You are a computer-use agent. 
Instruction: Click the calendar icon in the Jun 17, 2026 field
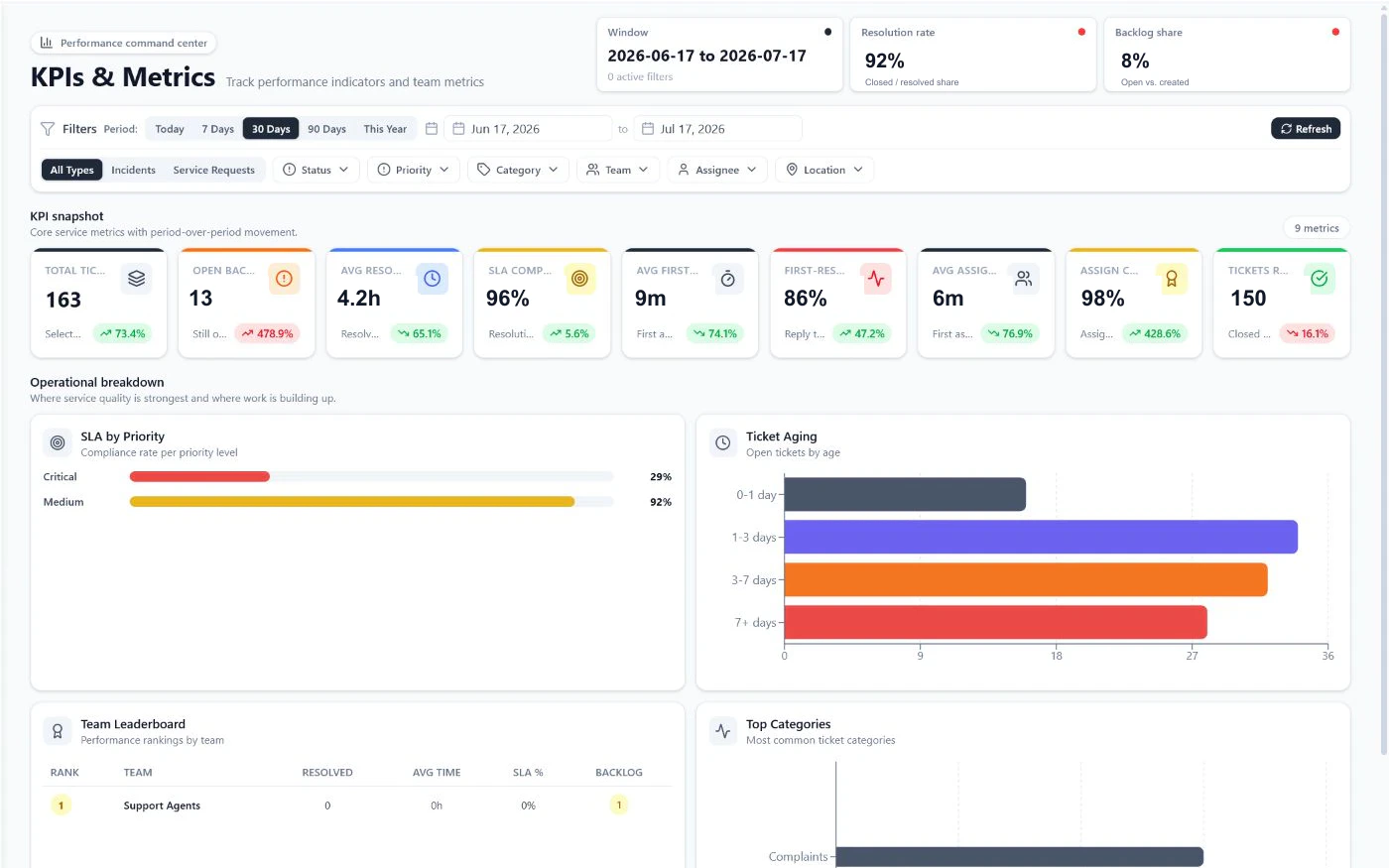(x=458, y=129)
